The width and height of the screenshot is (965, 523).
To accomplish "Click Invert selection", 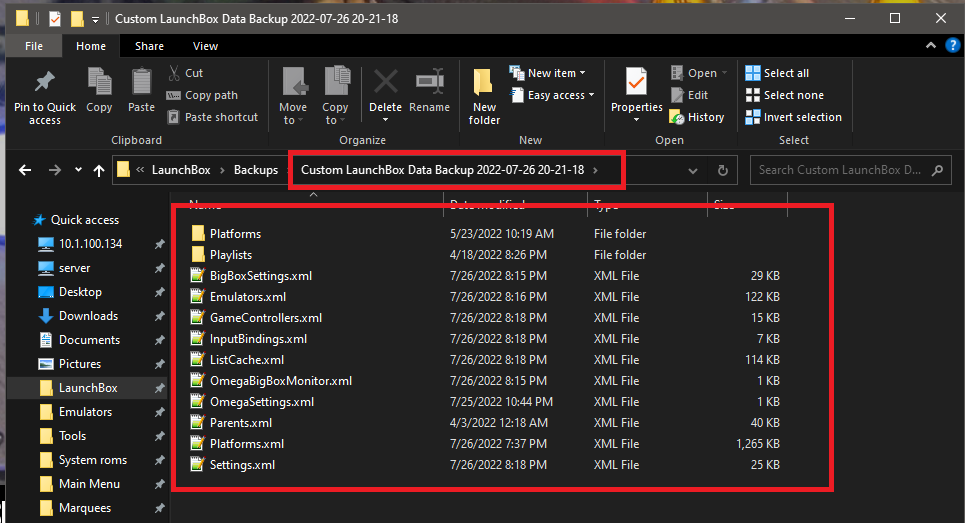I will coord(793,117).
